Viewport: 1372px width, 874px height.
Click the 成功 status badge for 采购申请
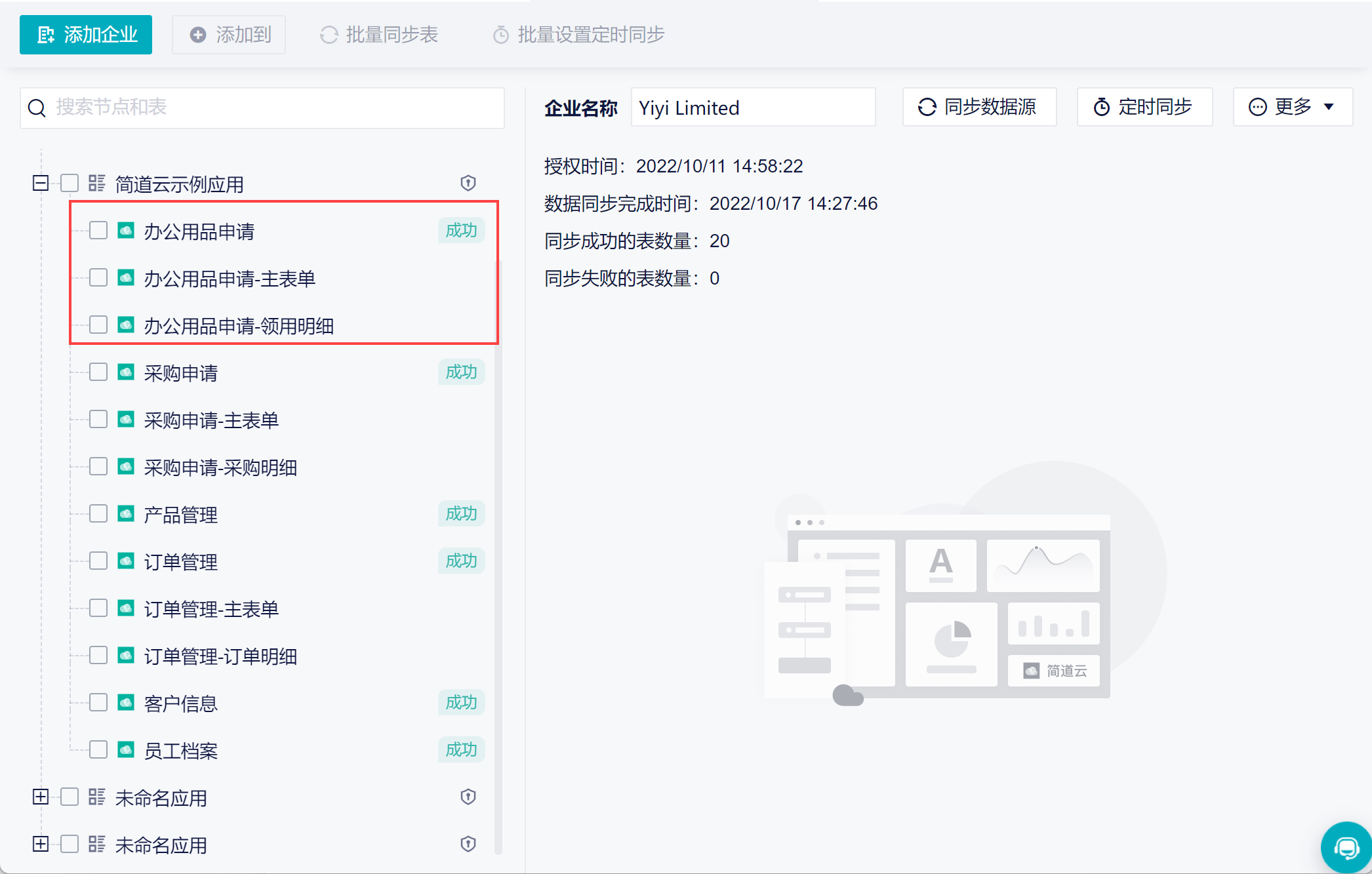[x=461, y=372]
